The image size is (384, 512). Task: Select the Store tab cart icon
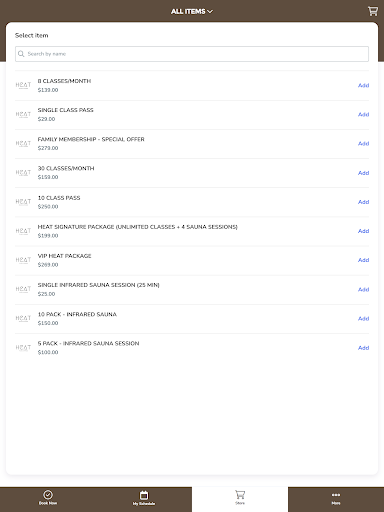[x=240, y=495]
